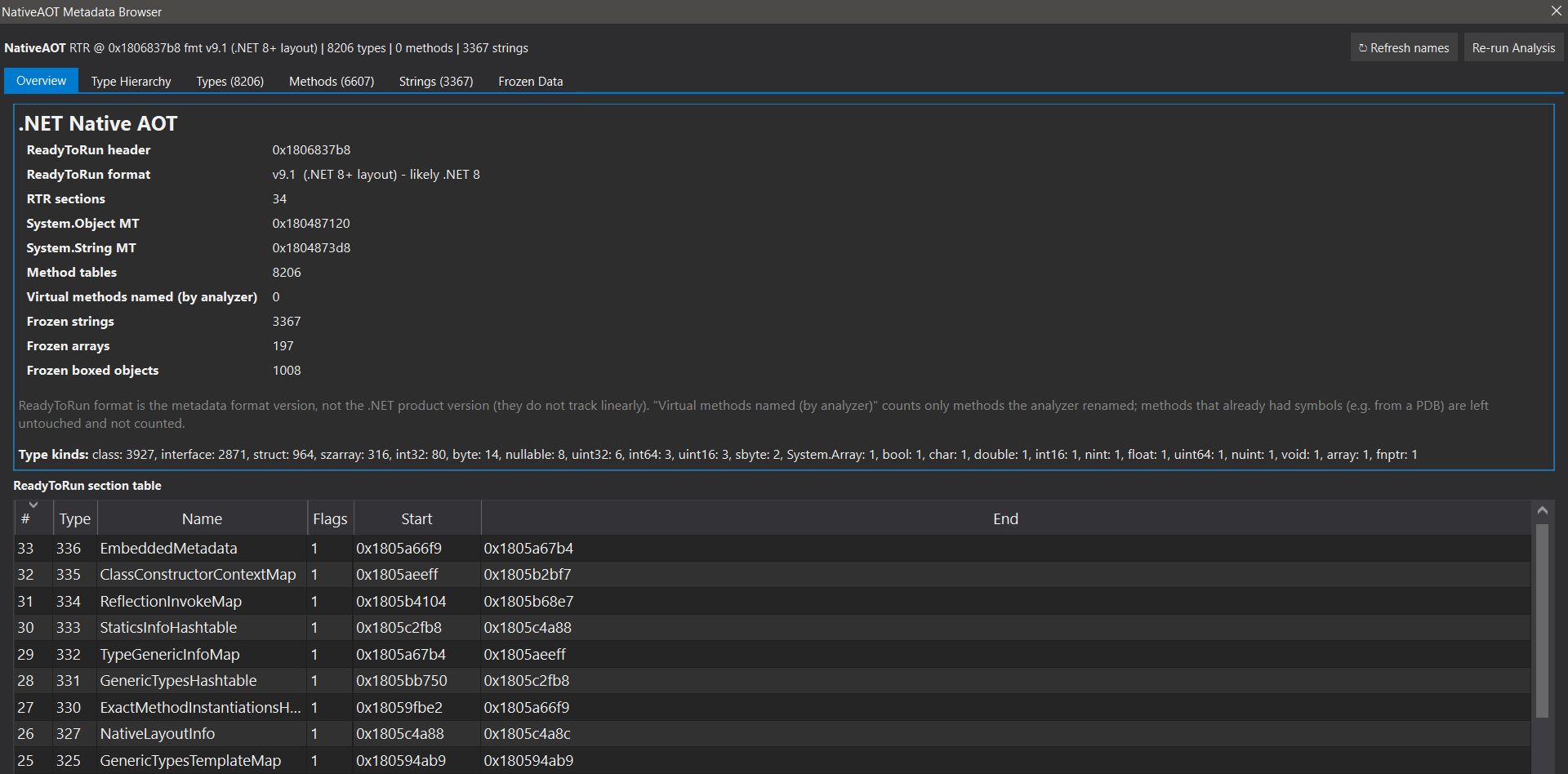This screenshot has width=1568, height=774.
Task: Click start address 0x1805a66f9 of EmbeddedMetadata
Action: pos(399,549)
